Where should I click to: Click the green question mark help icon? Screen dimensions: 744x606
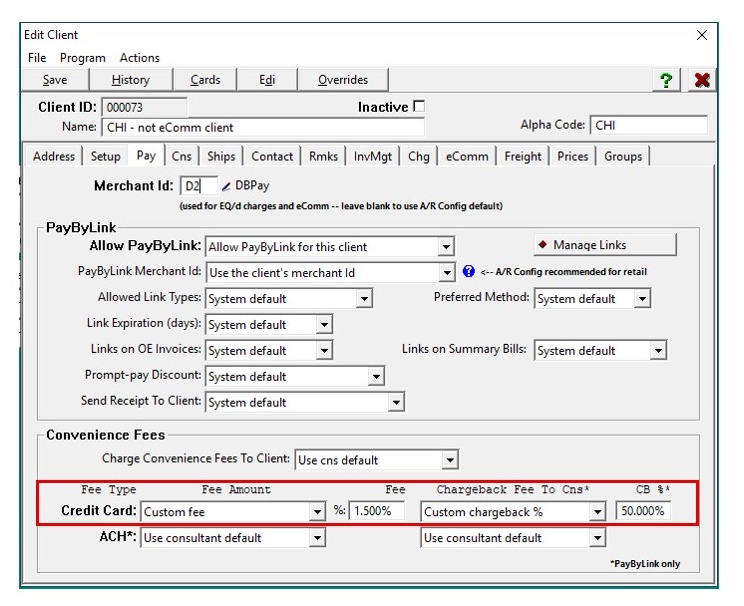pos(666,80)
